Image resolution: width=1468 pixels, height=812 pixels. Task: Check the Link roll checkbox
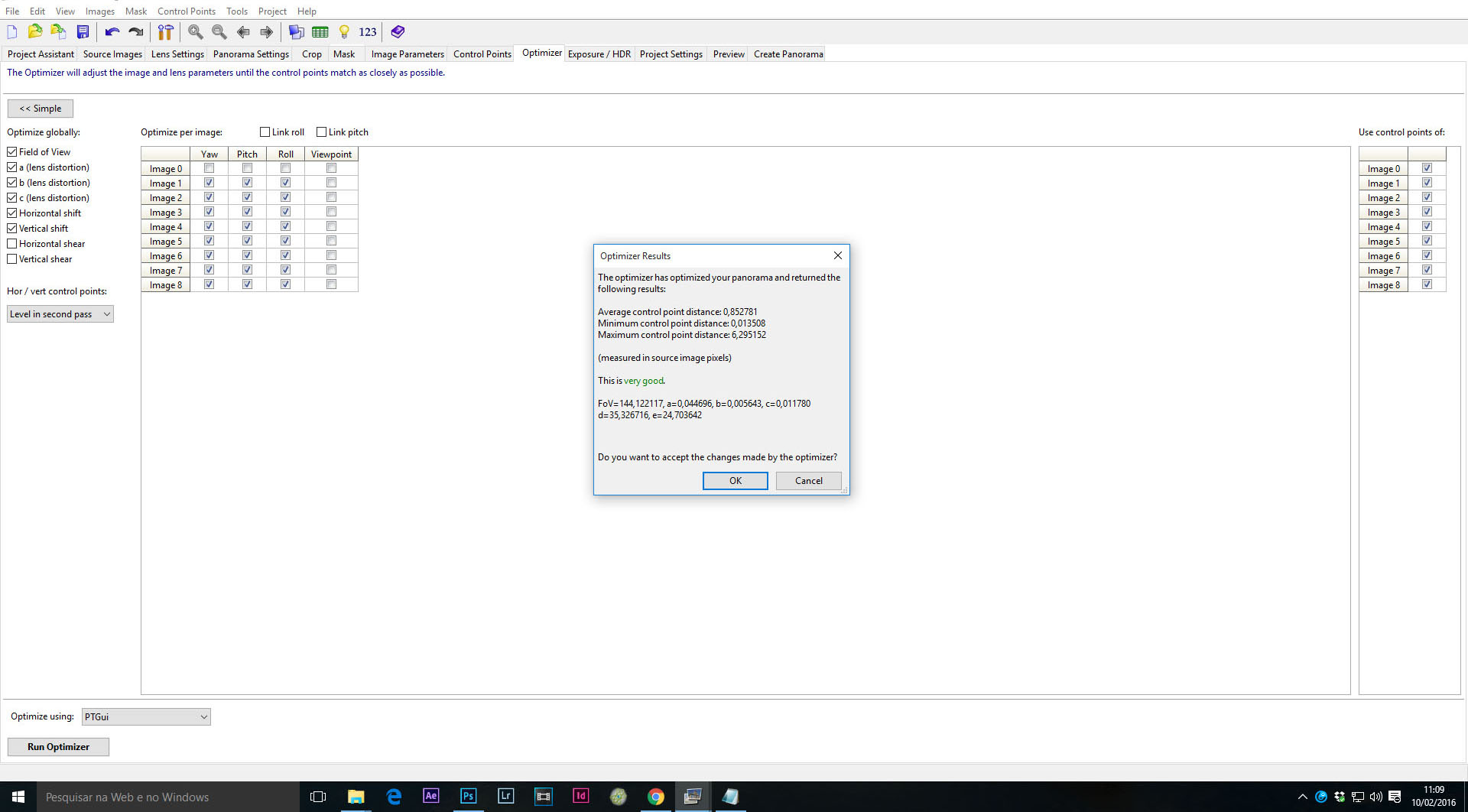click(x=265, y=132)
